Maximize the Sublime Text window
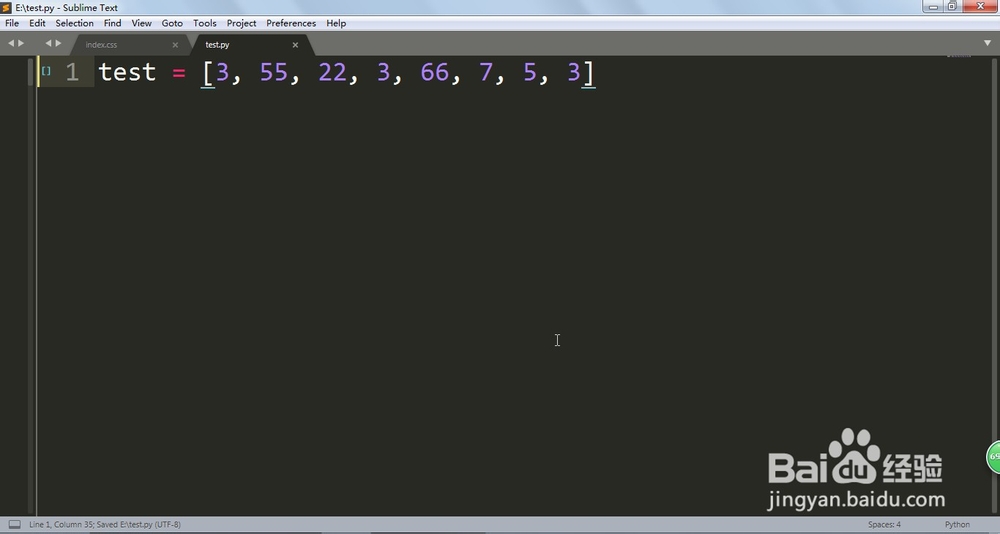The height and width of the screenshot is (534, 1000). [x=952, y=6]
